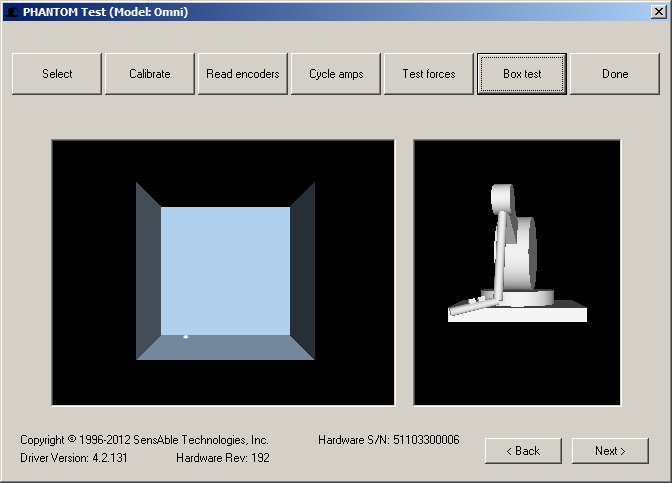Click the Hardware S/N number text
The width and height of the screenshot is (672, 483).
point(388,440)
